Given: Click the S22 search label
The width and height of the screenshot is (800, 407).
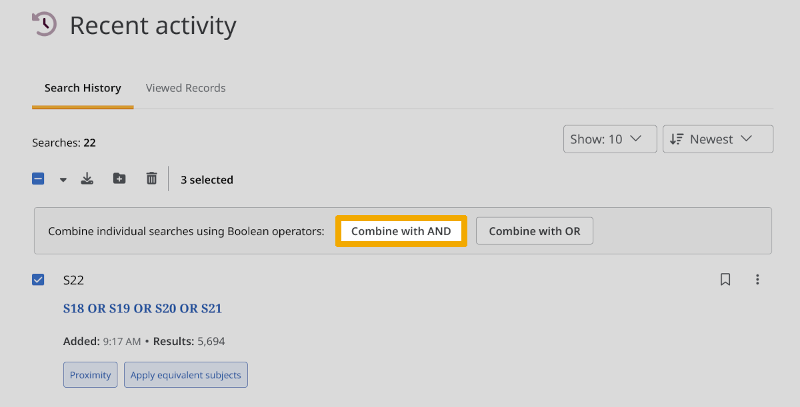Looking at the screenshot, I should pos(73,281).
